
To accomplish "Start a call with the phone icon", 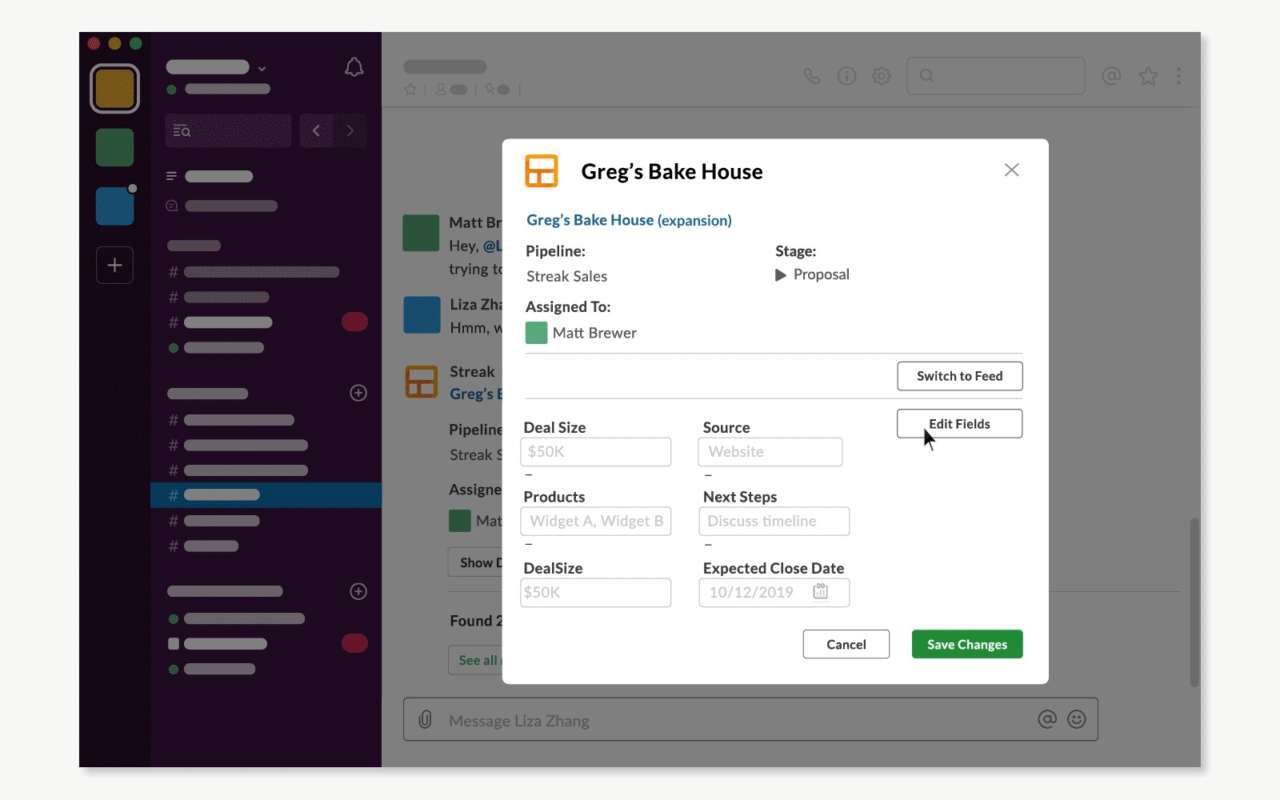I will click(x=812, y=76).
